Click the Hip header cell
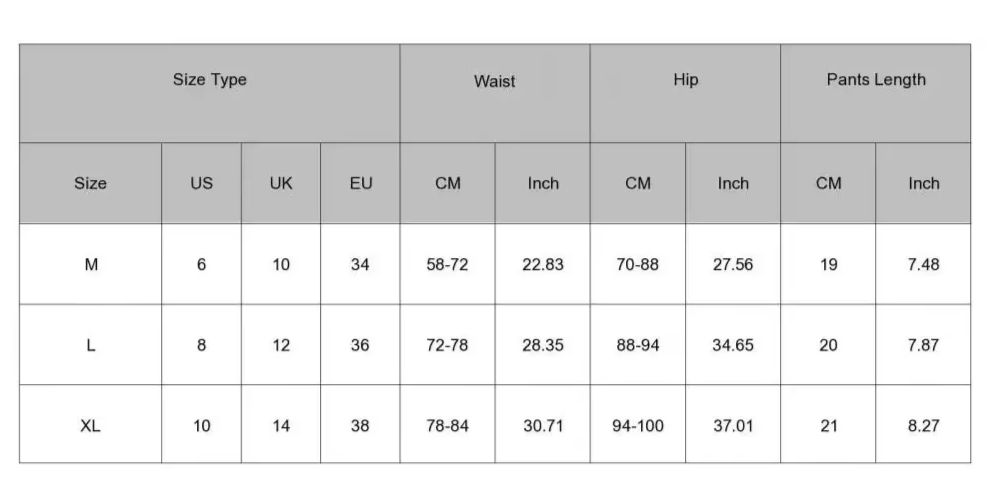This screenshot has width=992, height=504. point(685,93)
